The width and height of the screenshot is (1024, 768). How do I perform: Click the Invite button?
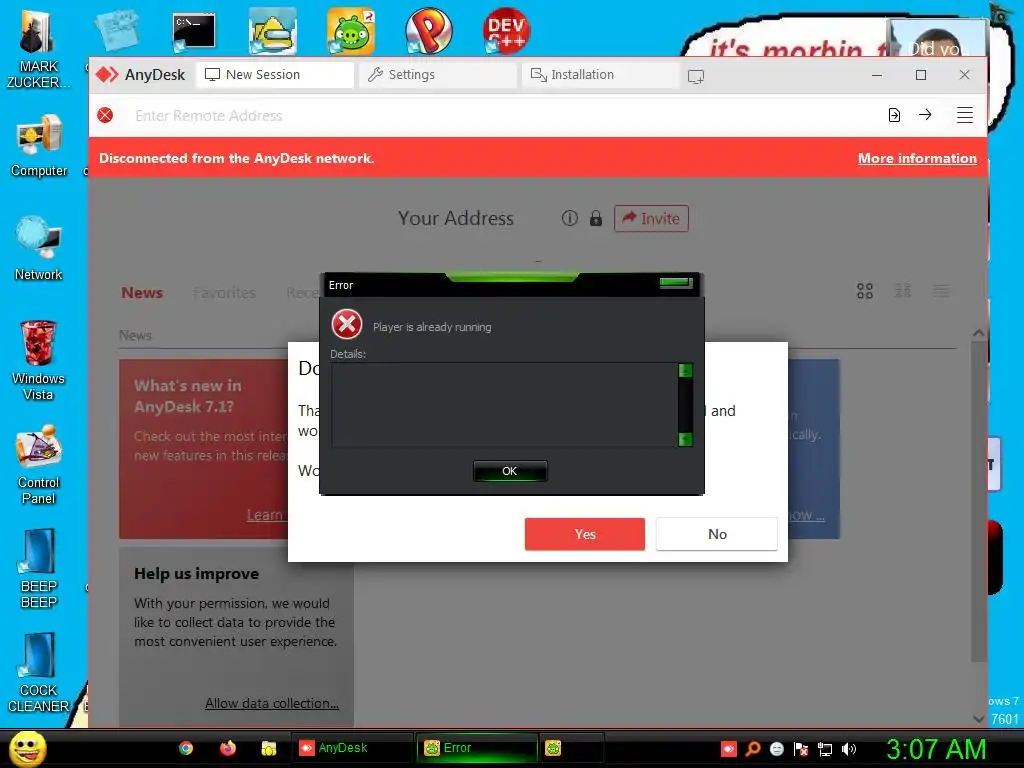pyautogui.click(x=651, y=218)
